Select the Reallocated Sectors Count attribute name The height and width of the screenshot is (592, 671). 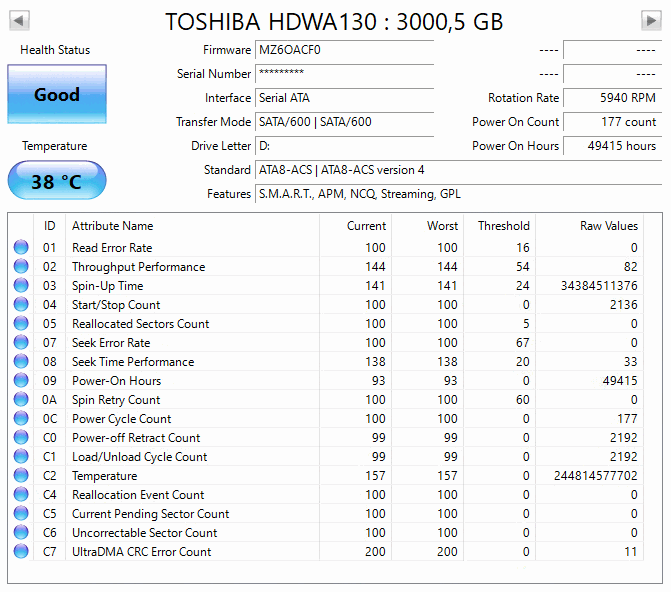[140, 324]
